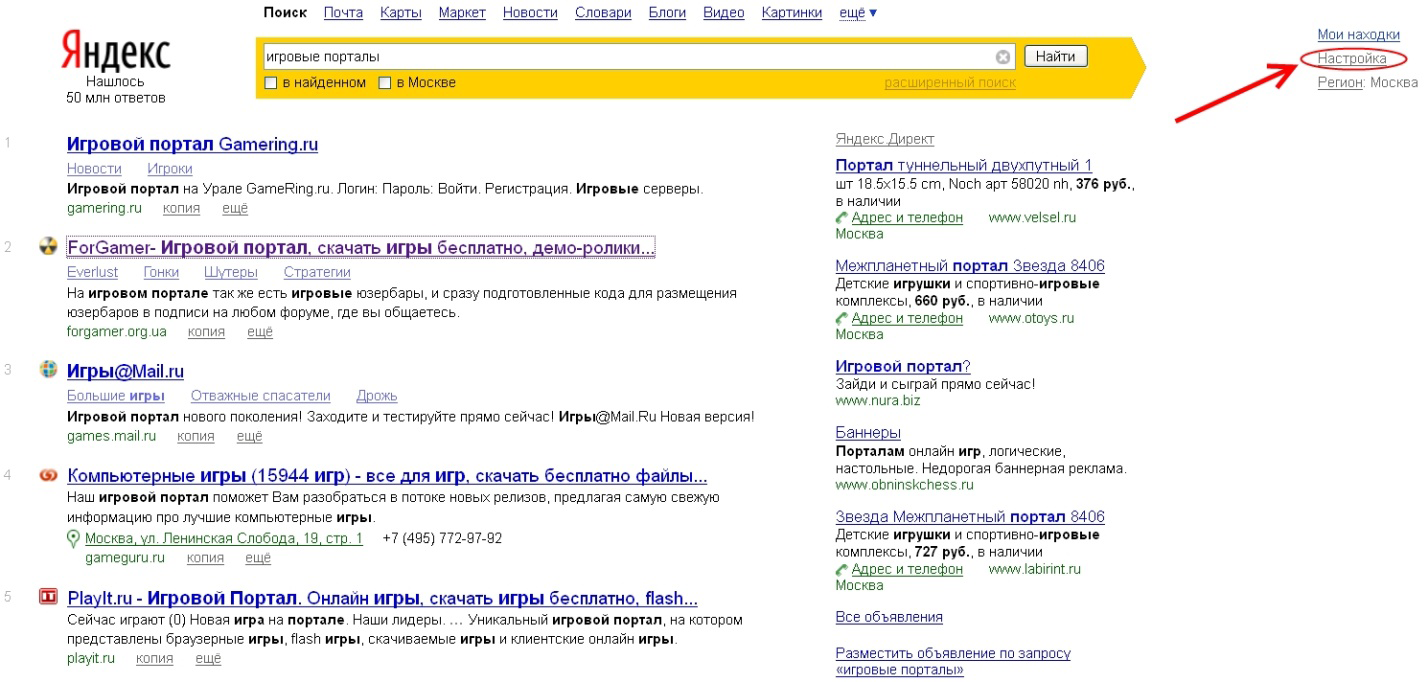The height and width of the screenshot is (682, 1428).
Task: Change region via Регион link
Action: click(1341, 82)
